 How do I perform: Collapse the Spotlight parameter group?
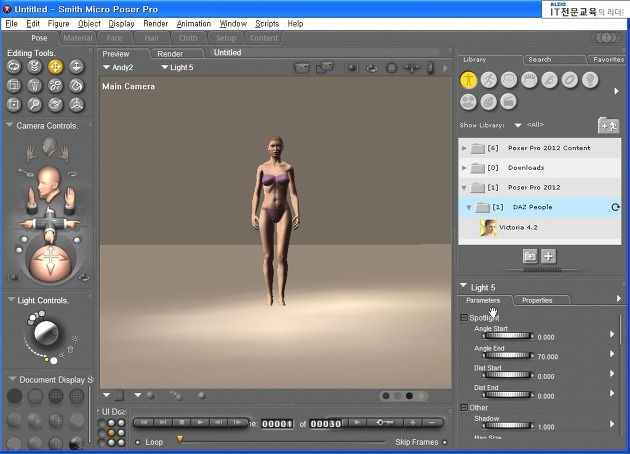[464, 317]
